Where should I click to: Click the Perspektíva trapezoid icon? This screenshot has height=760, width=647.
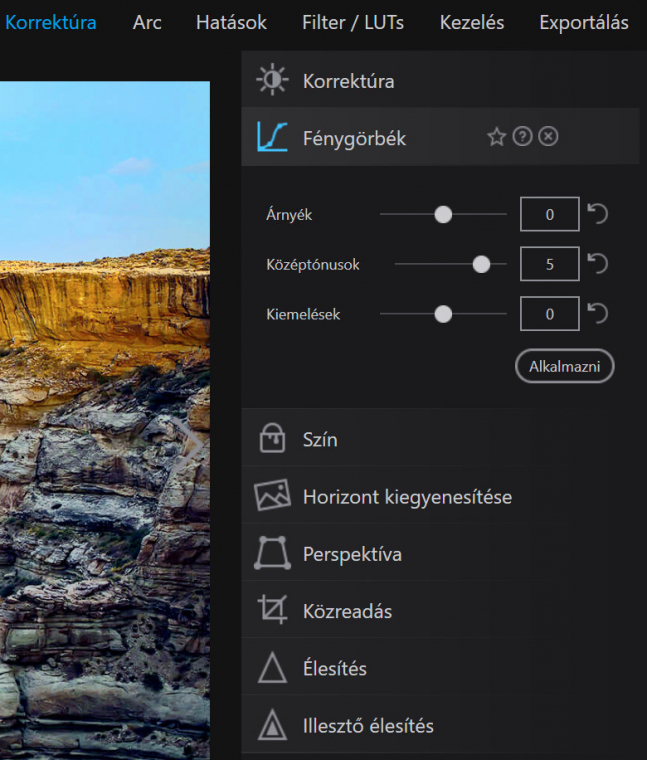[x=272, y=553]
